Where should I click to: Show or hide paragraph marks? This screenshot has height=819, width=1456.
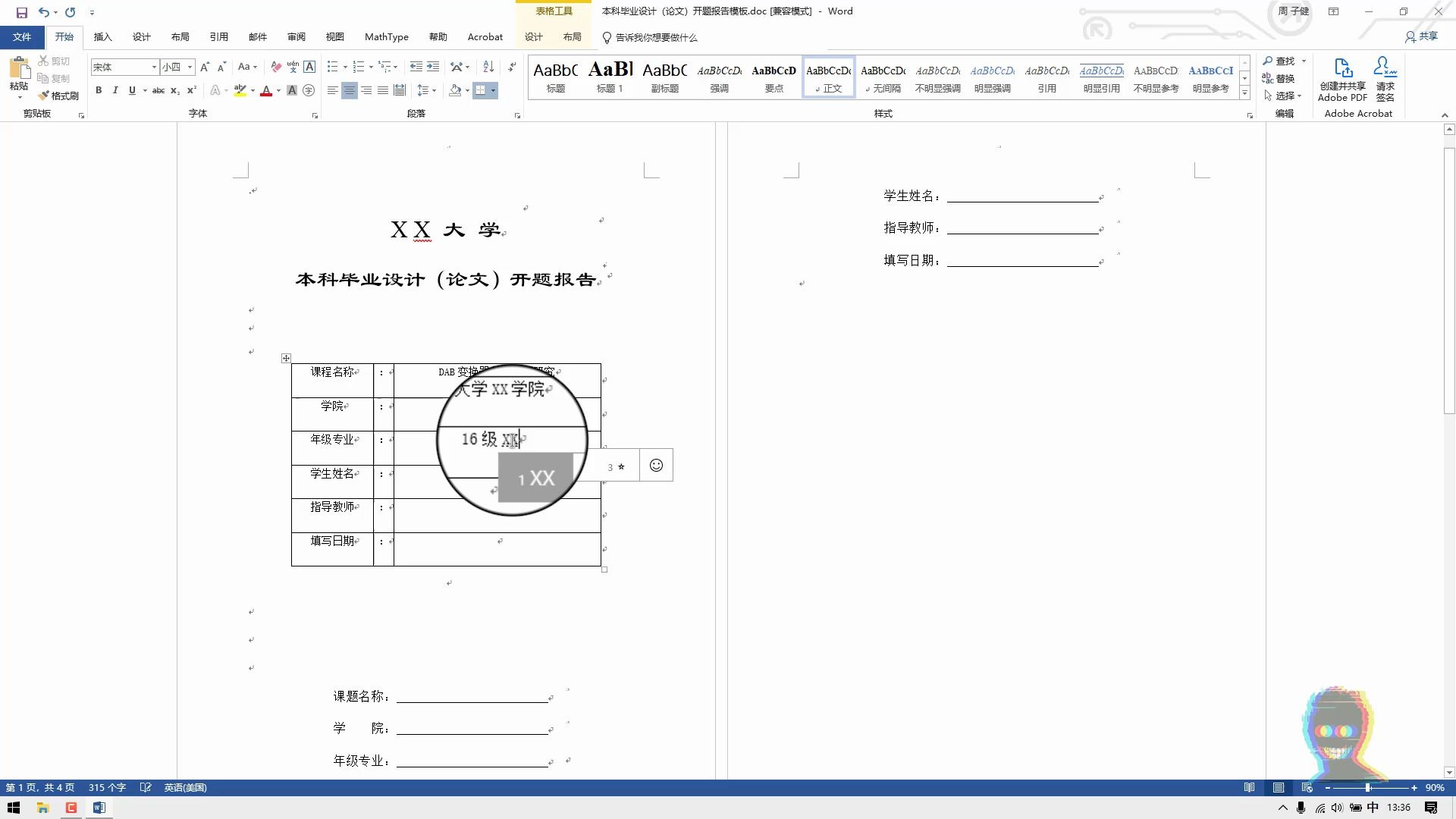point(513,67)
